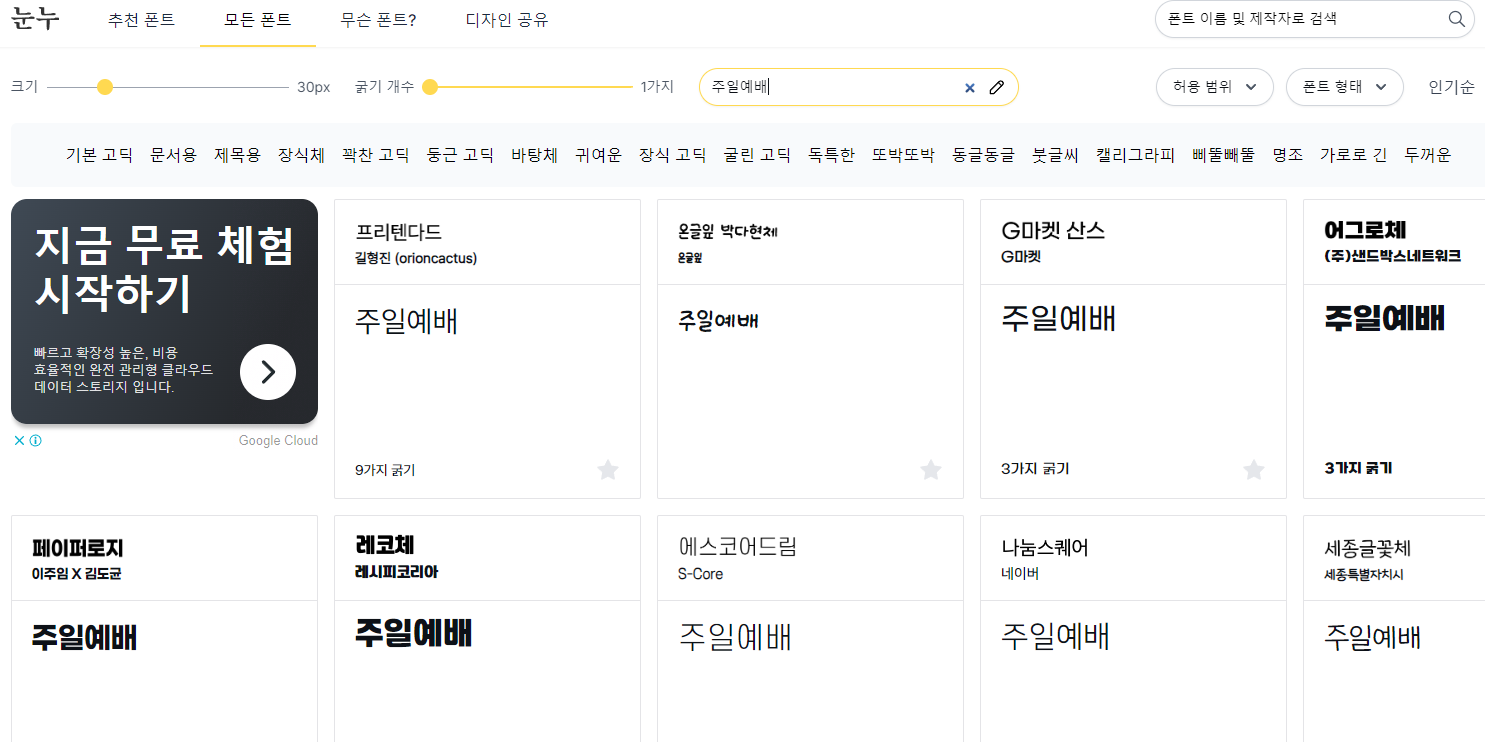The image size is (1485, 742).
Task: Click the 눈누 logo
Action: click(36, 19)
